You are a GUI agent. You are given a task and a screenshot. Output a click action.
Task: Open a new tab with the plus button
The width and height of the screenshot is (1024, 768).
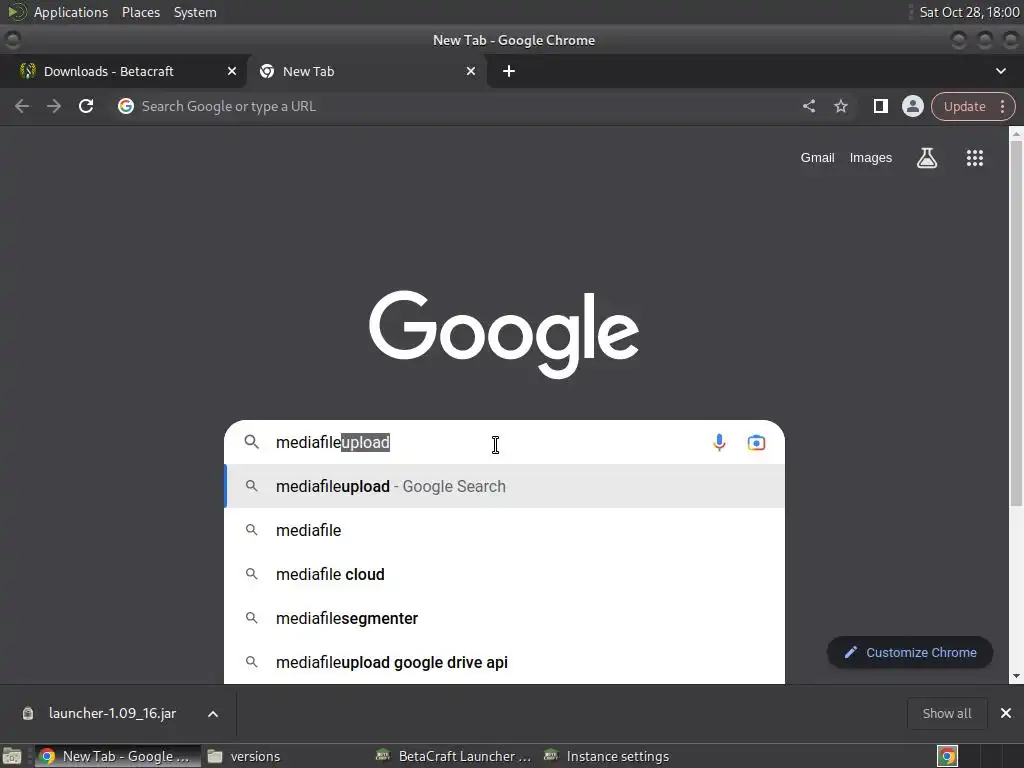(509, 71)
